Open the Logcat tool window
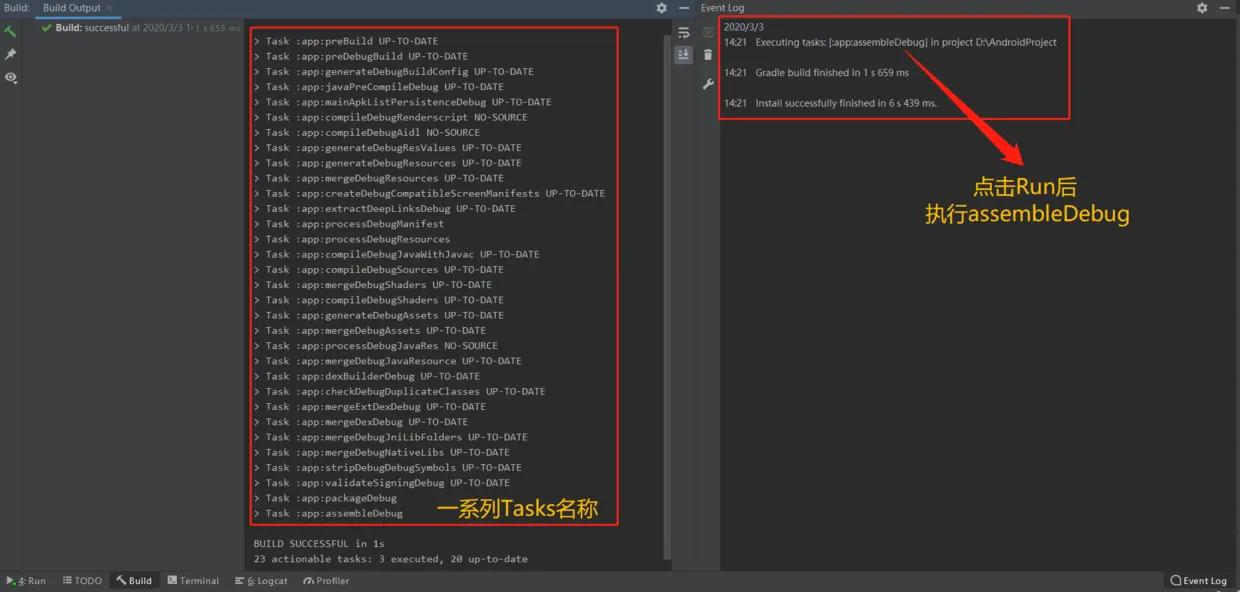The height and width of the screenshot is (592, 1240). [261, 580]
